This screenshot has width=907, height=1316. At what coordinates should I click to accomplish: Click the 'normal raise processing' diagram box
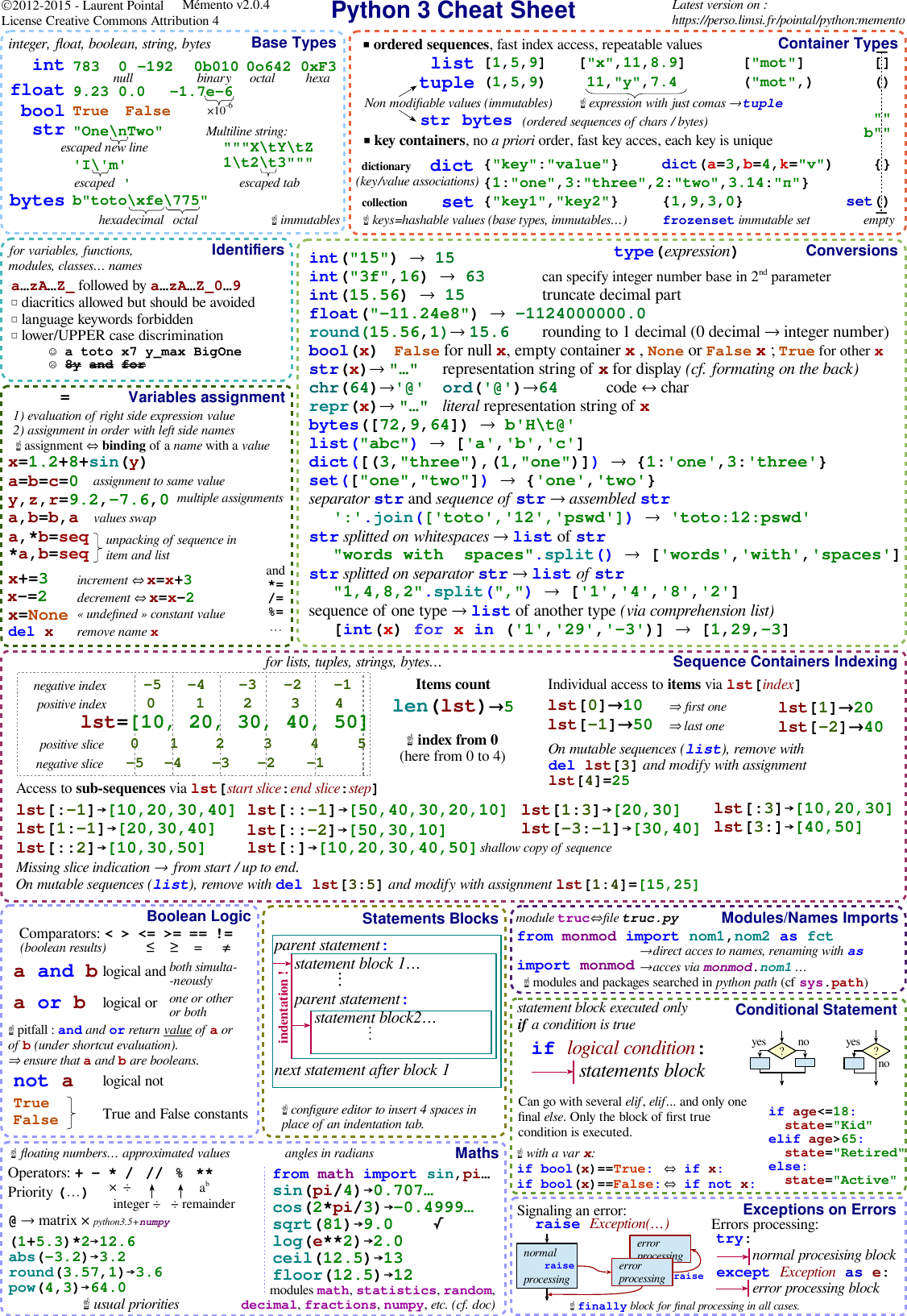[x=547, y=1266]
